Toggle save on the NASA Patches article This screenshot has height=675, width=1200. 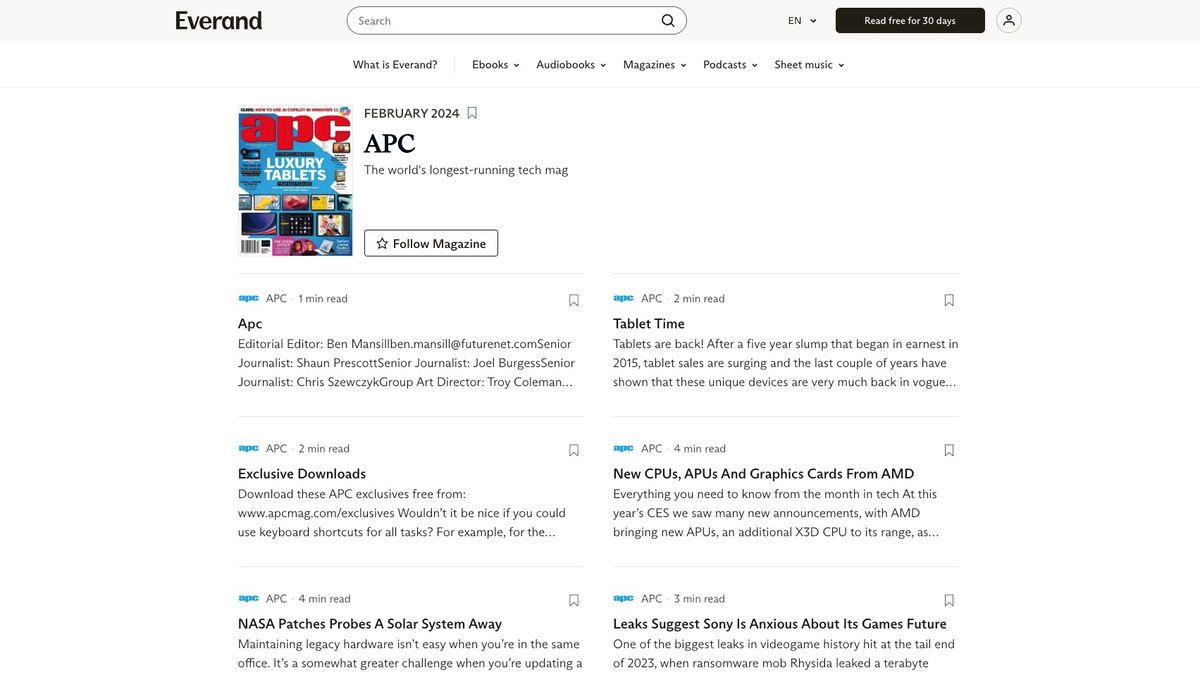(x=573, y=599)
